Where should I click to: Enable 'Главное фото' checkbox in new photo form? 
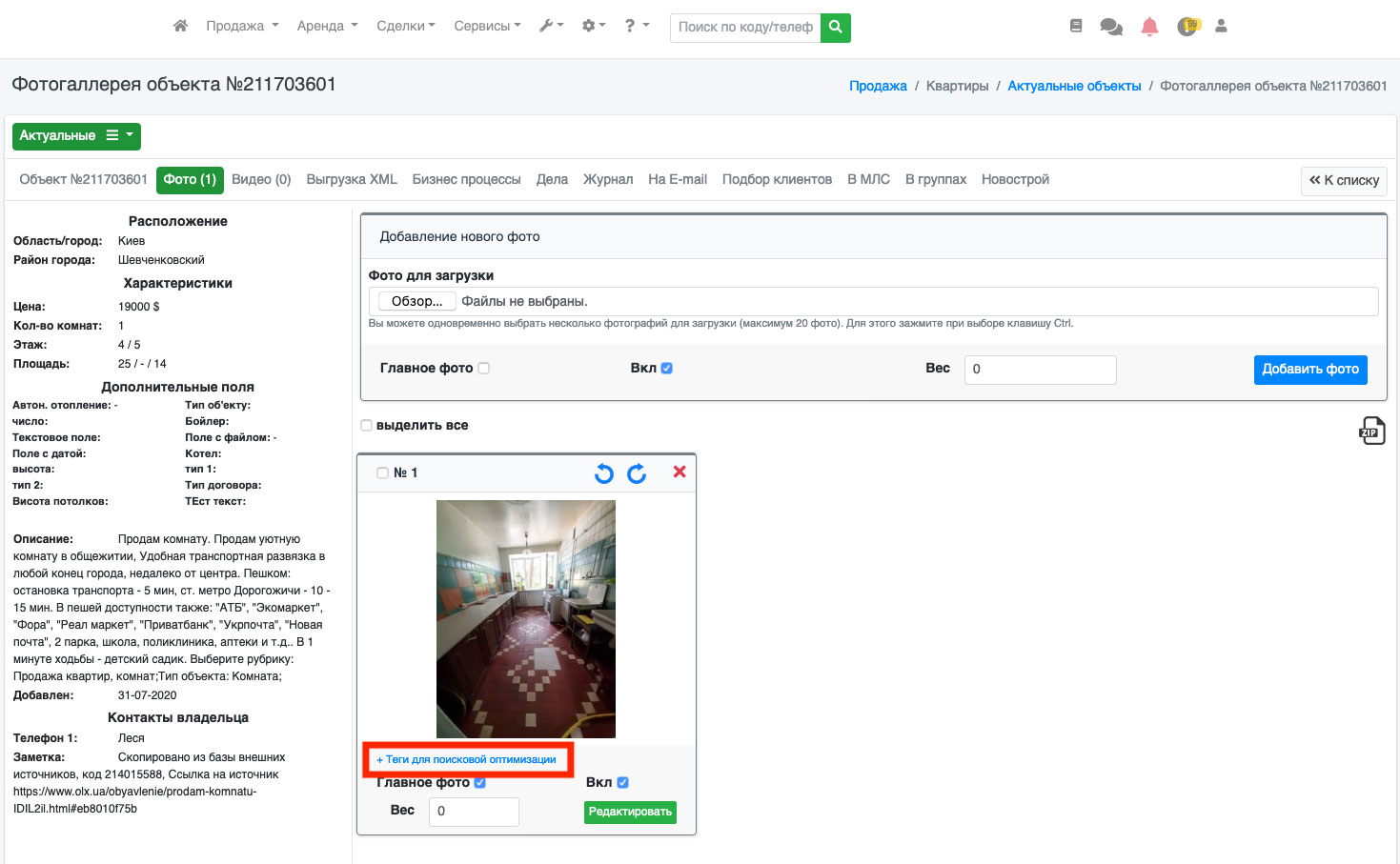pos(483,369)
